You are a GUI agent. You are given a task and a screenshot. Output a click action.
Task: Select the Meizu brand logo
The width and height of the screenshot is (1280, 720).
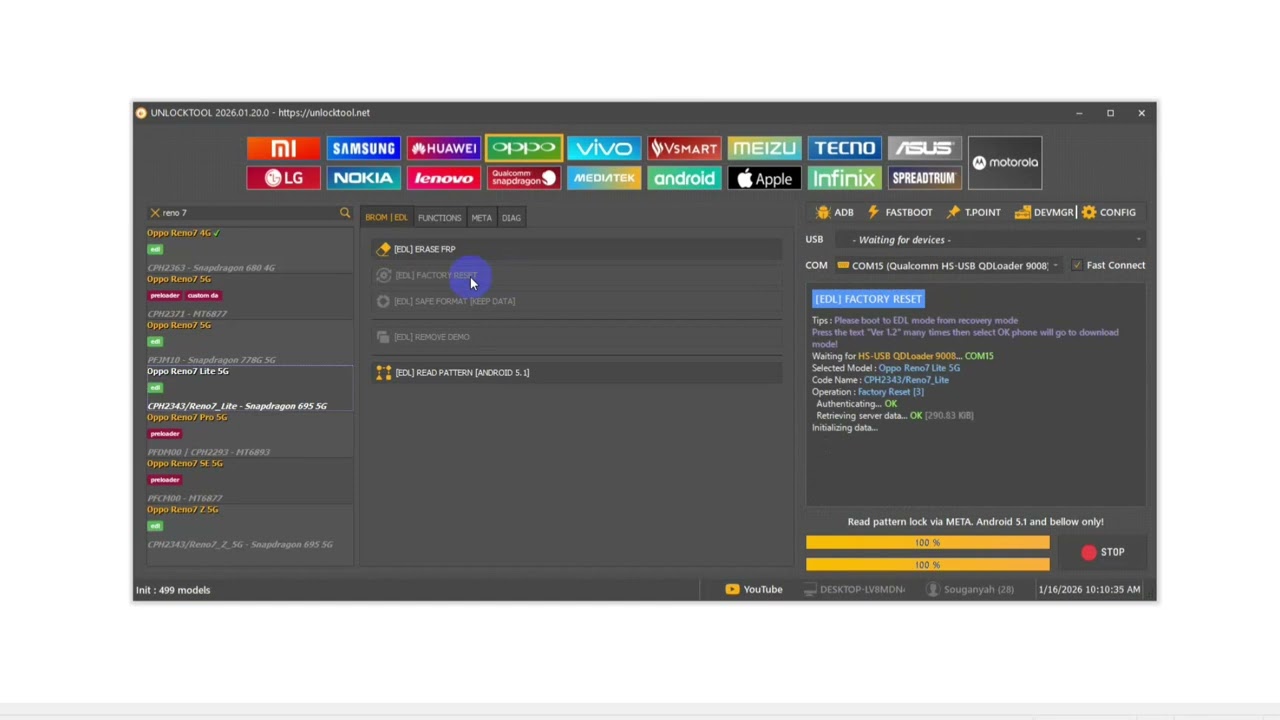pos(764,148)
